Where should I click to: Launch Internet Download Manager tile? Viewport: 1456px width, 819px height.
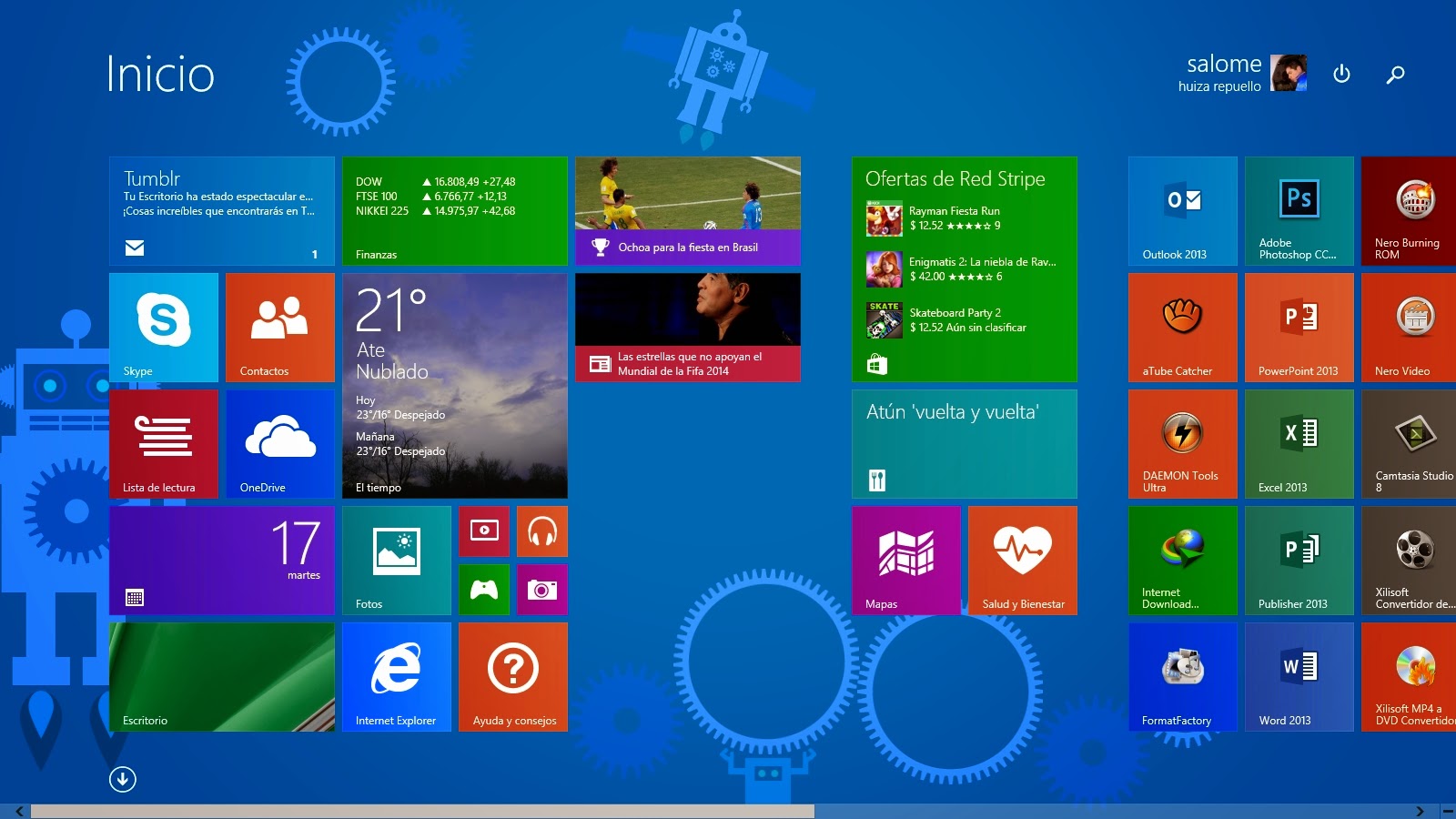(1183, 561)
